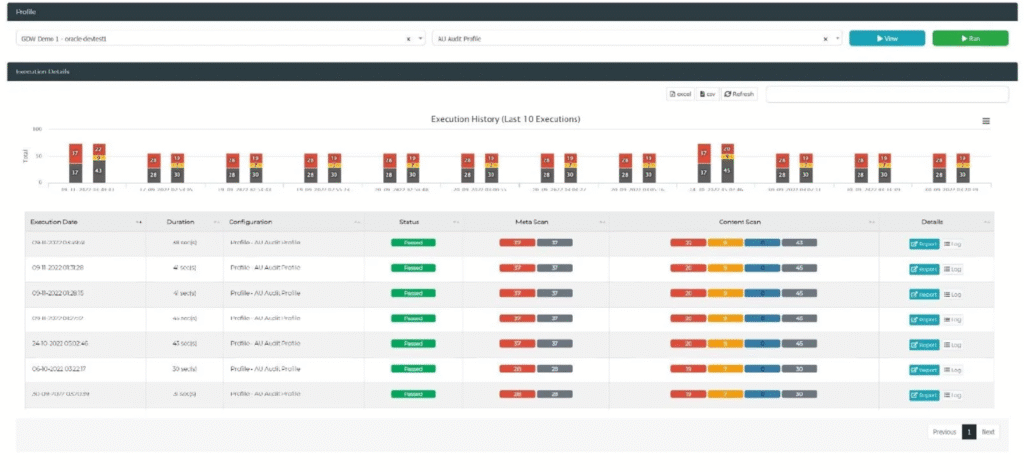Open Report for 09-11-2022 01:28:15 execution
1024x472 pixels.
click(924, 294)
